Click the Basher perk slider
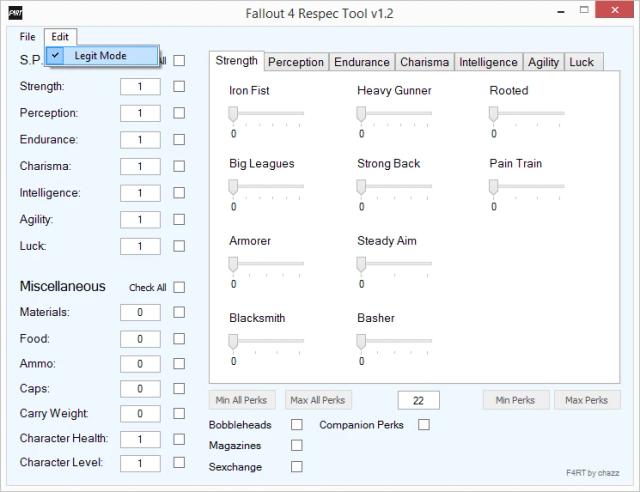 [394, 343]
